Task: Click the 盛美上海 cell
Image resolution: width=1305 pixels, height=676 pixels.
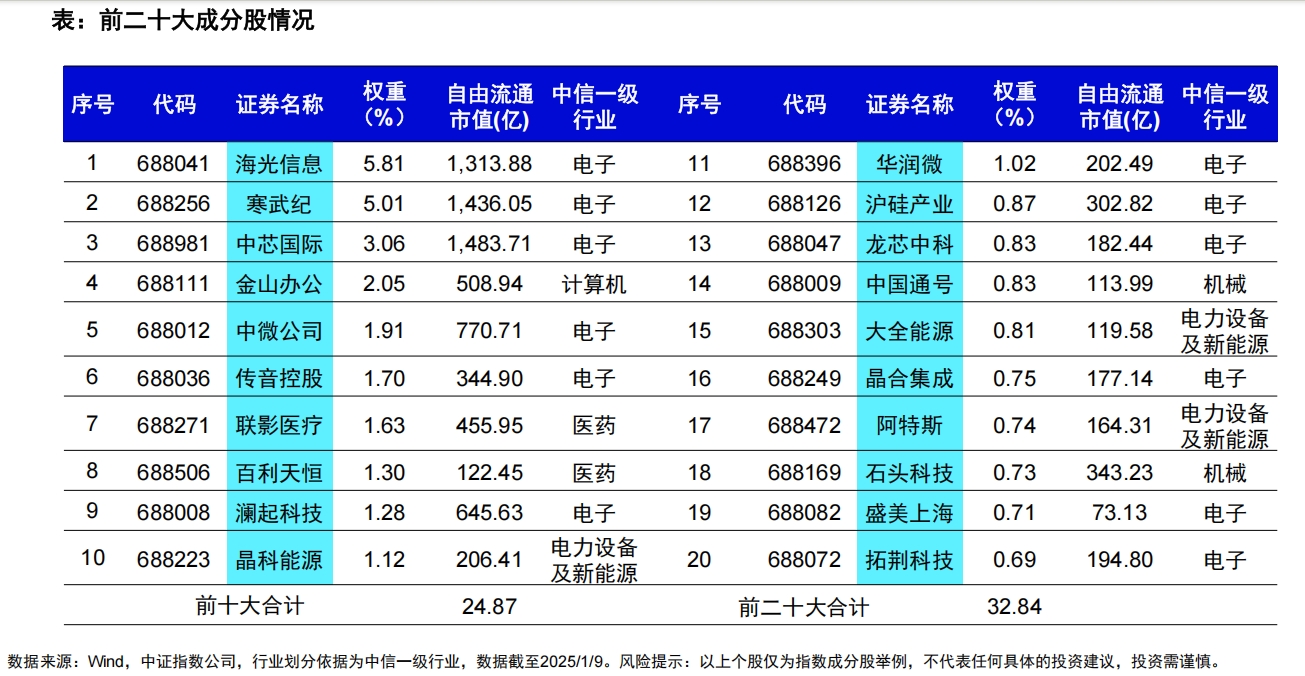Action: click(x=910, y=513)
